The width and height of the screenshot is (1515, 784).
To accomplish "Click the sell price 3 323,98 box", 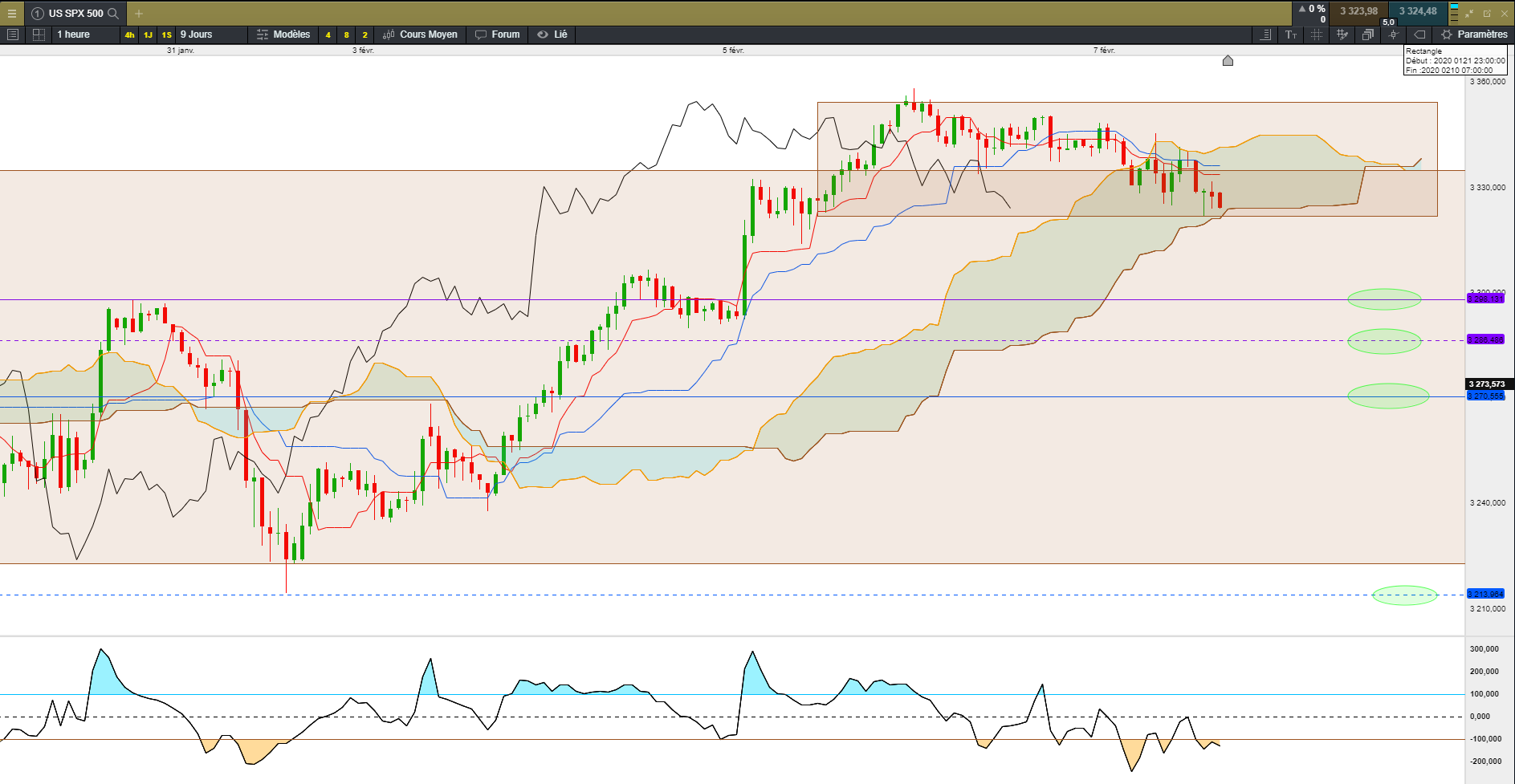I will tap(1358, 11).
